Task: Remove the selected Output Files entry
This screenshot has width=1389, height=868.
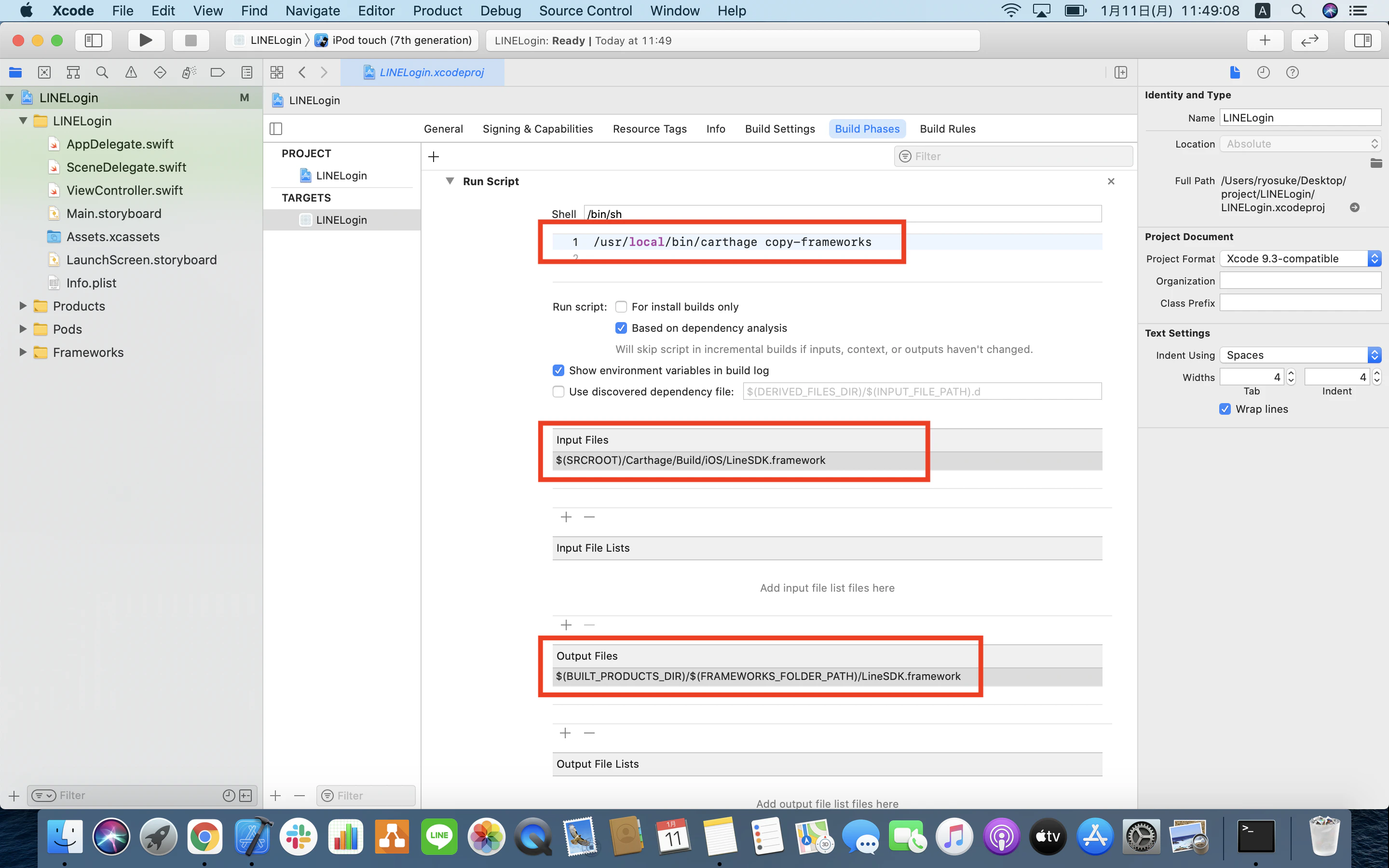Action: [589, 733]
